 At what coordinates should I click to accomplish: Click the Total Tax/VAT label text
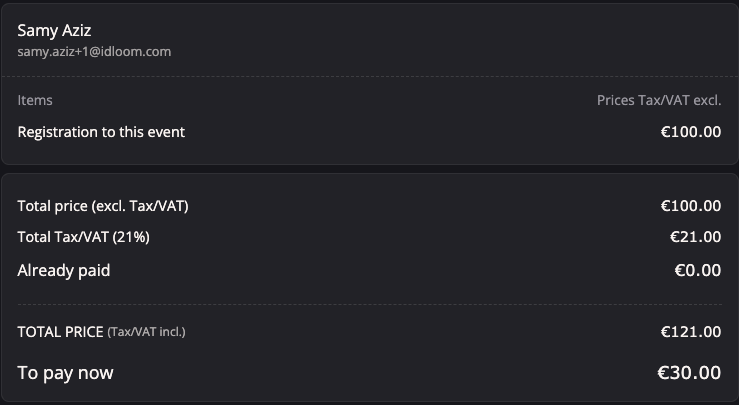64,237
